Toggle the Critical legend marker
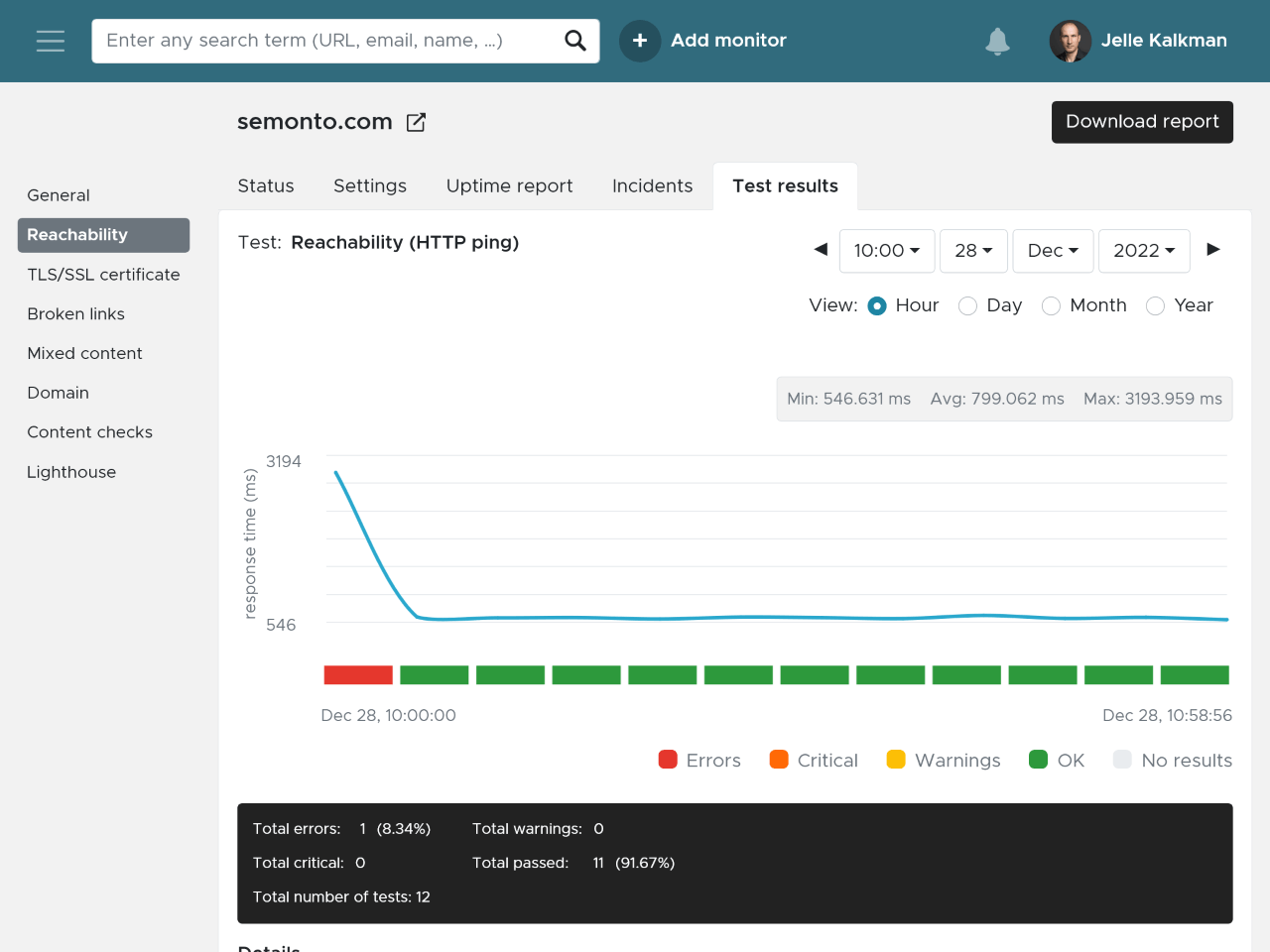This screenshot has width=1270, height=952. coord(779,760)
